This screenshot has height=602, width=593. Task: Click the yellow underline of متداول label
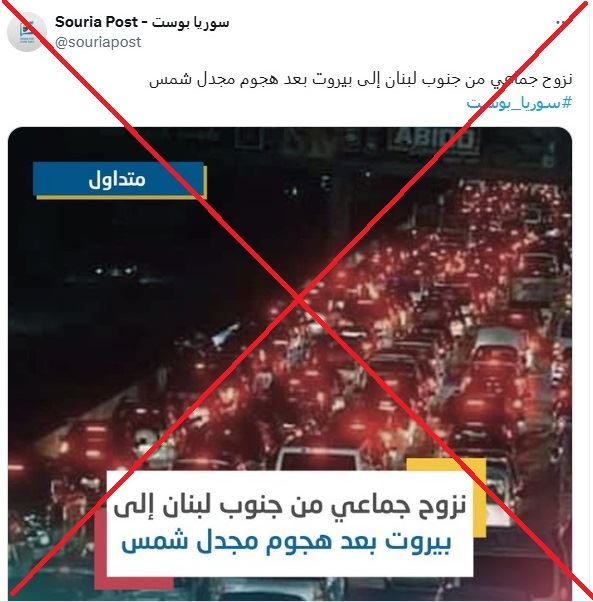(x=122, y=197)
